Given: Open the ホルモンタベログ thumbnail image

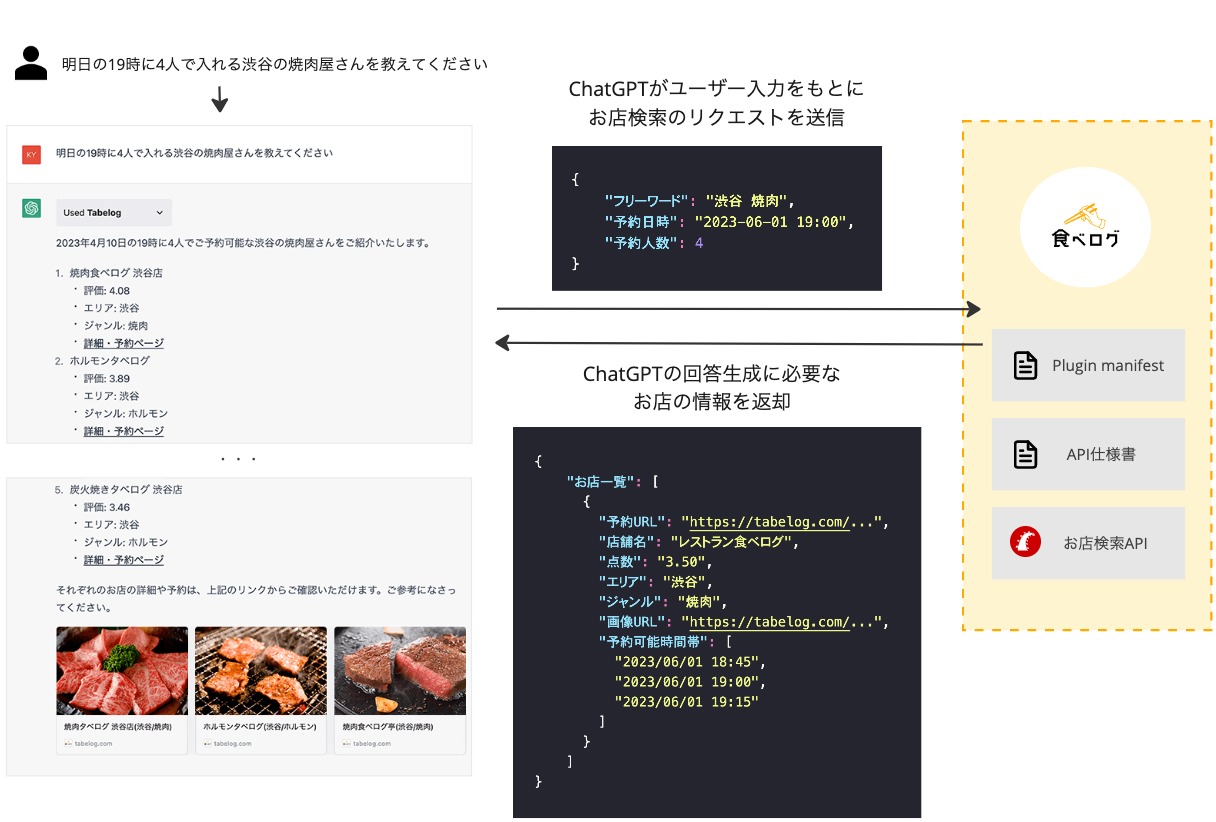Looking at the screenshot, I should click(260, 670).
